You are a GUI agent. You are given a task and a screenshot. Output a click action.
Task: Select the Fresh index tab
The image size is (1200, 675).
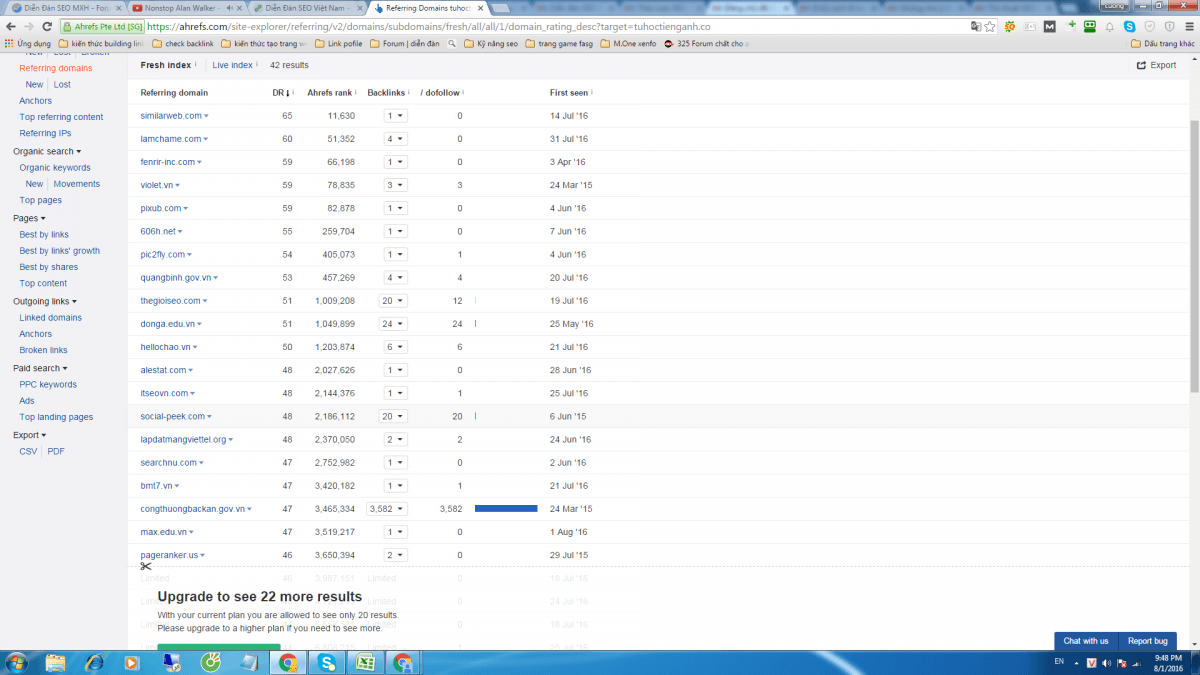coord(166,65)
